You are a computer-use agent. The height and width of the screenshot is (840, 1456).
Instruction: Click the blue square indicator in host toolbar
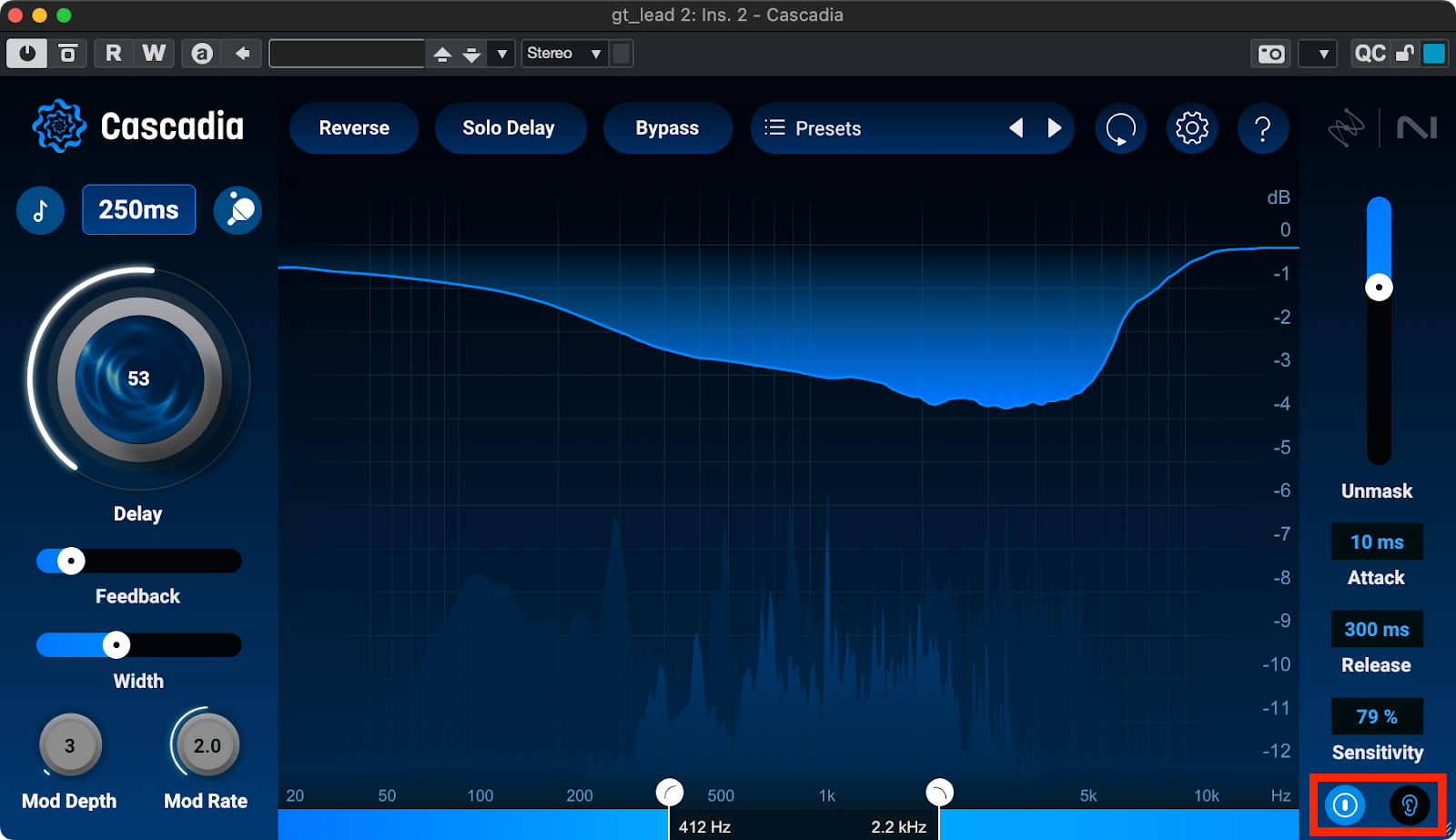(x=1434, y=54)
